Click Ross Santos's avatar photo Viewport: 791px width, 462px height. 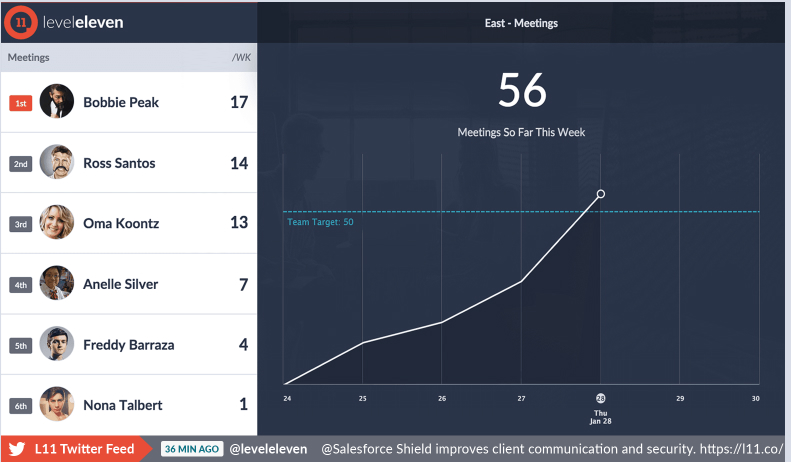[57, 163]
